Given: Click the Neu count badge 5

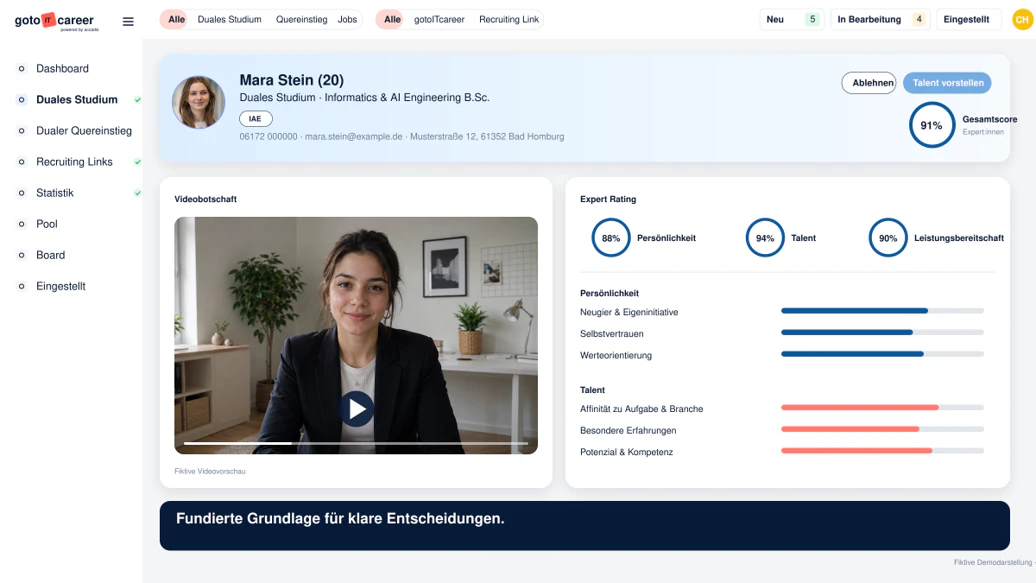Looking at the screenshot, I should (x=812, y=19).
